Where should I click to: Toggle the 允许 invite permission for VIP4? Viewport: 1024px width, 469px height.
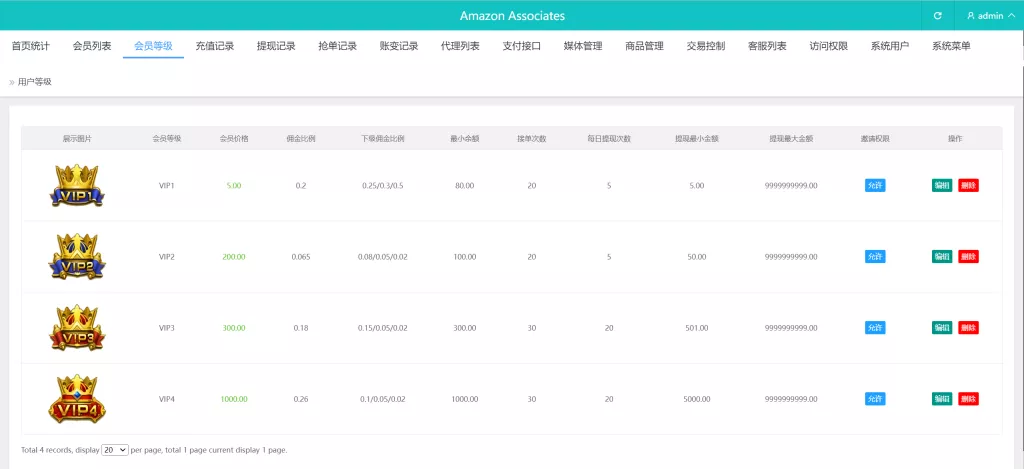point(875,399)
